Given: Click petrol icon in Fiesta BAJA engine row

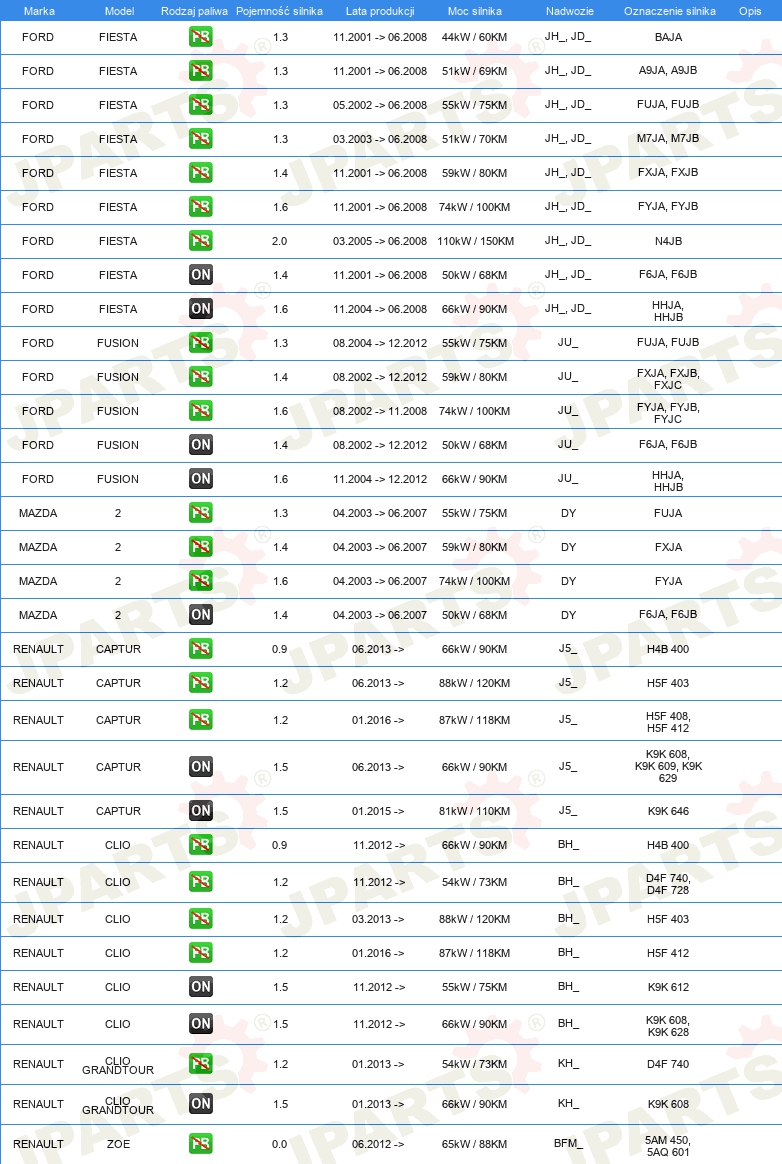Looking at the screenshot, I should click(201, 36).
